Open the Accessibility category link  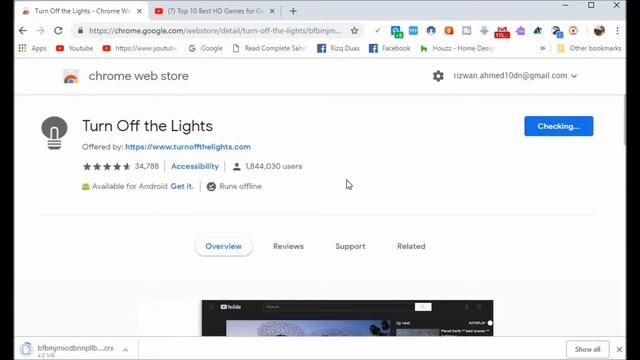tap(195, 167)
